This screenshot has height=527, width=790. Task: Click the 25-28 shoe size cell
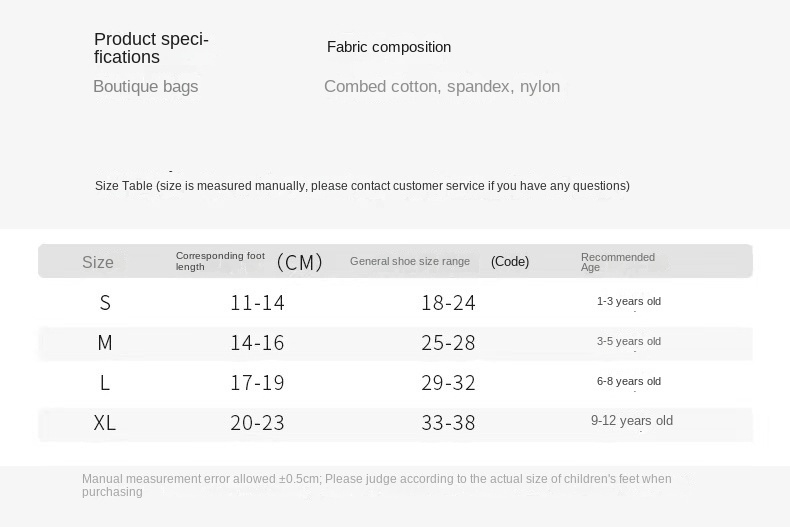[448, 343]
